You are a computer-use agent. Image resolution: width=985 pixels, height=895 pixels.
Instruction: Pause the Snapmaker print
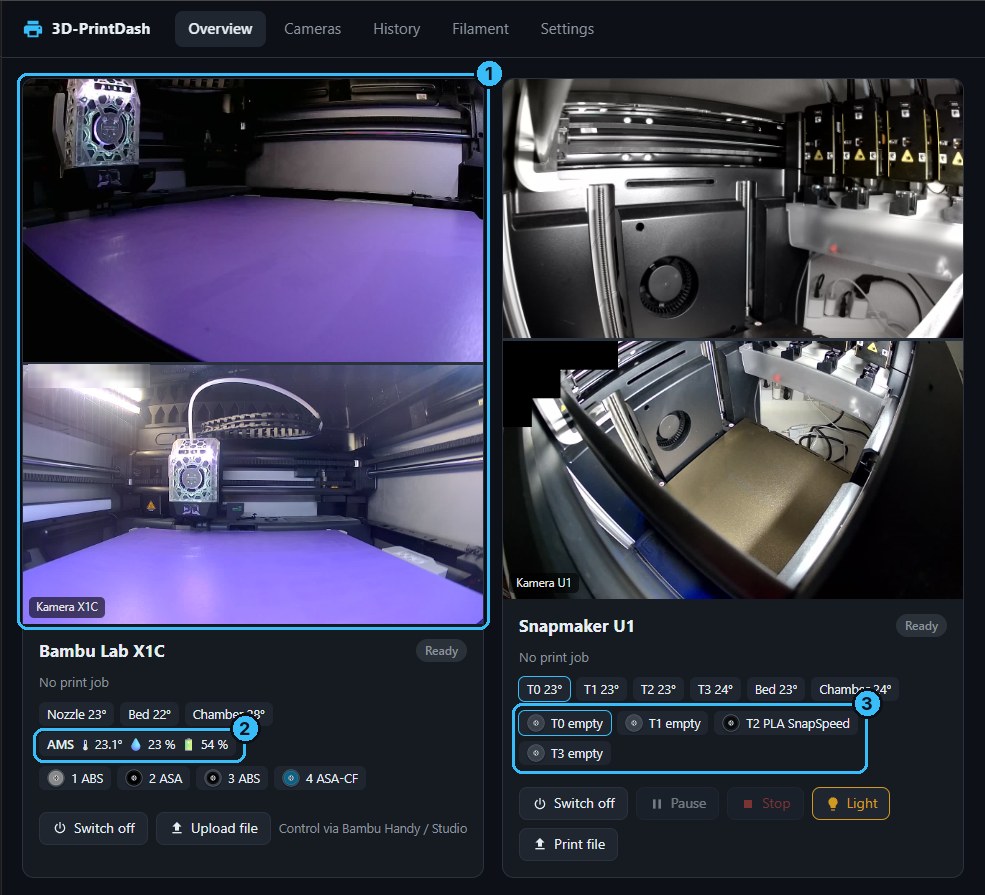(677, 803)
